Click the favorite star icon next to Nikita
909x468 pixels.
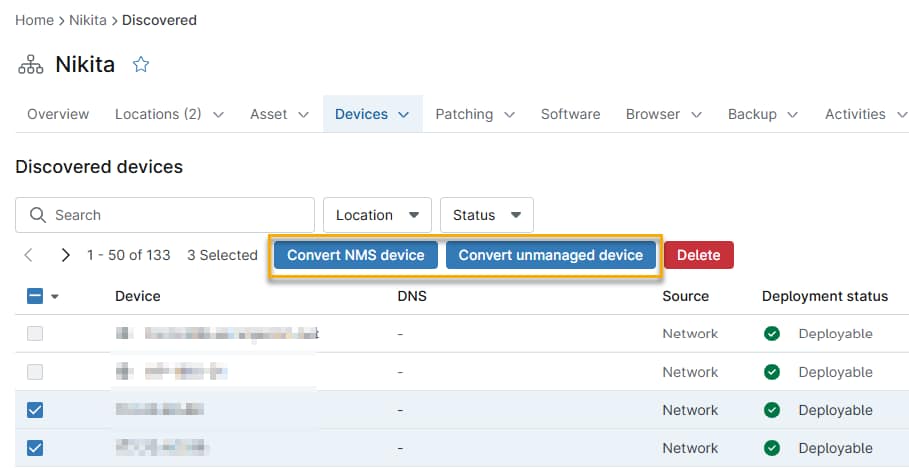coord(141,65)
